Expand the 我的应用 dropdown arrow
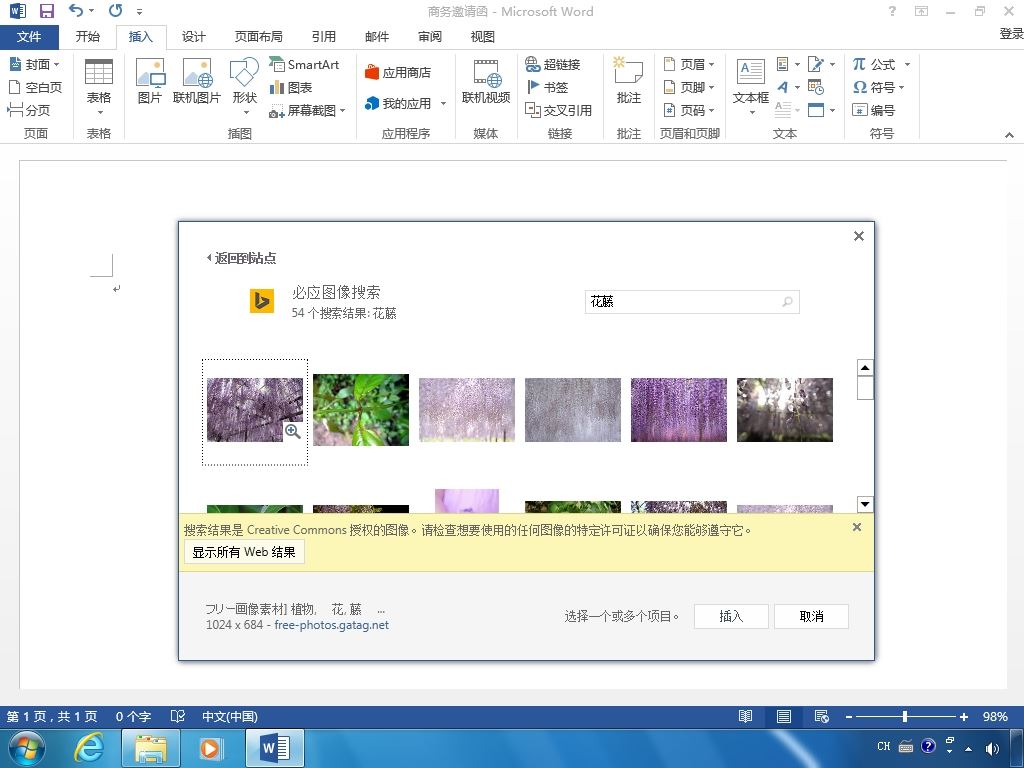Image resolution: width=1024 pixels, height=768 pixels. pos(443,103)
